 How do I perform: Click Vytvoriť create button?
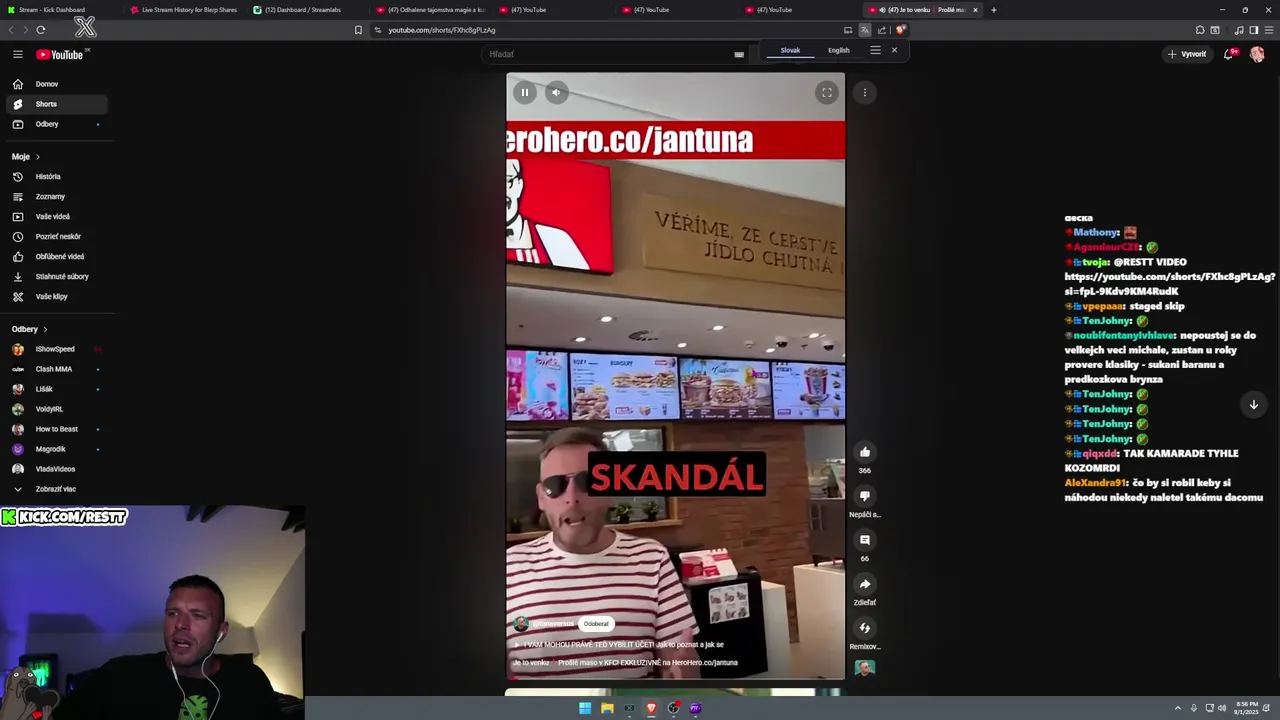pos(1187,54)
